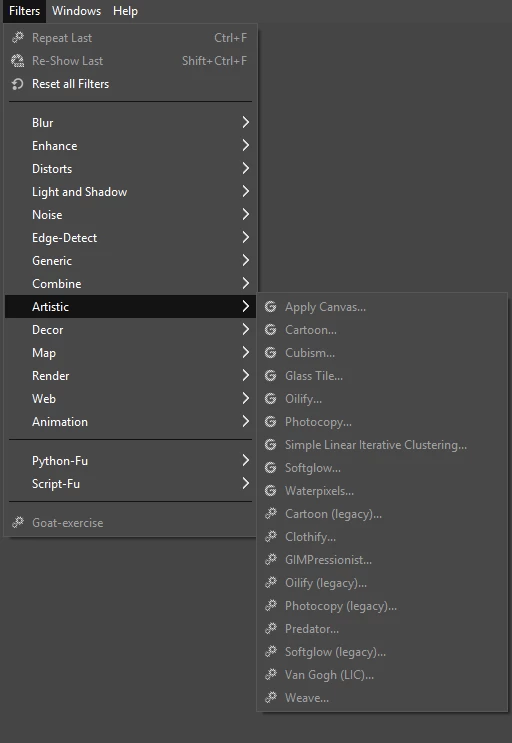Click the Reset all Filters icon

pyautogui.click(x=18, y=84)
